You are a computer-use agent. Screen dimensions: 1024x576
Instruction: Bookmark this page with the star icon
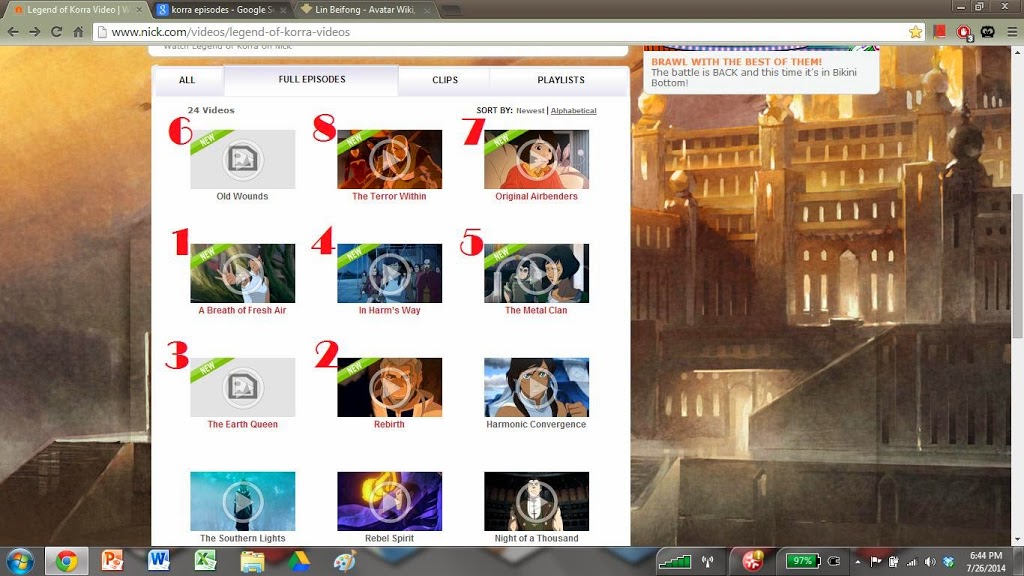[x=916, y=31]
